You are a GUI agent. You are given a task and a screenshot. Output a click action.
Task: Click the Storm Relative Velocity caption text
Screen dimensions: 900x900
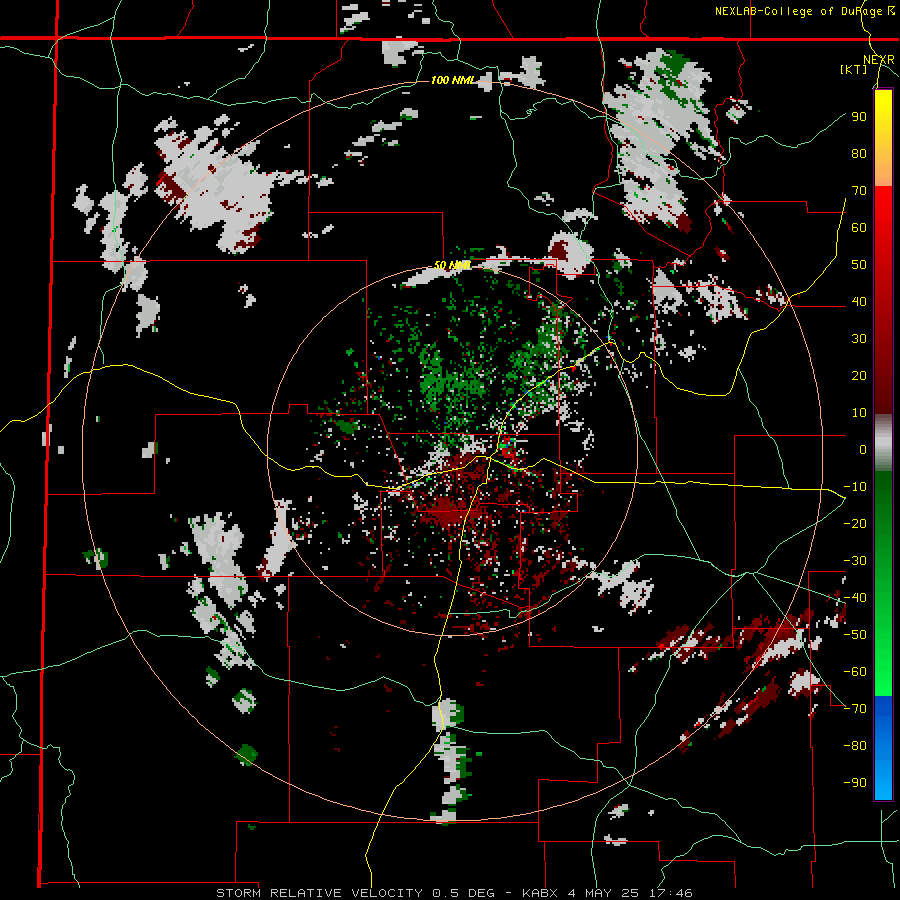click(x=454, y=893)
